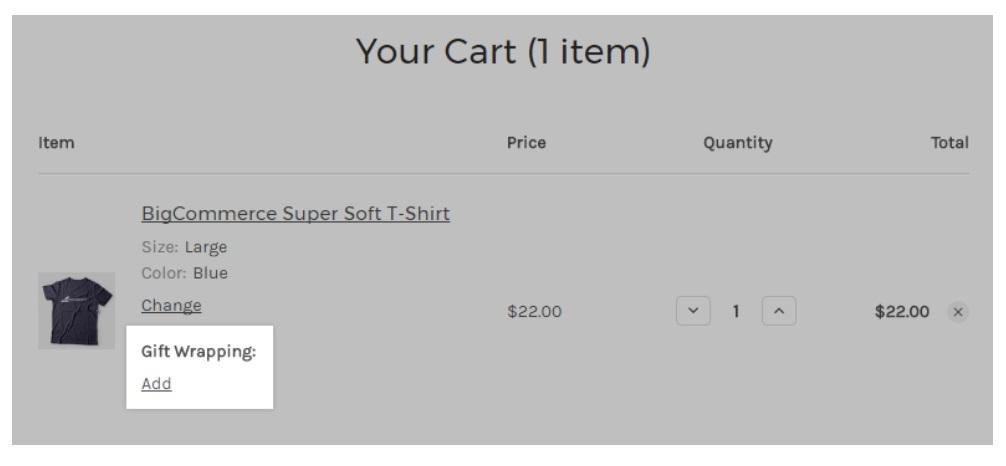
Task: Select the quantity value 1
Action: coord(735,312)
